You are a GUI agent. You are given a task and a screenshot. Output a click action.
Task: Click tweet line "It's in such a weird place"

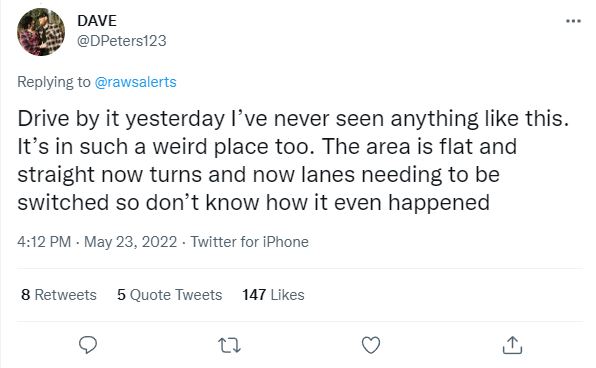267,146
